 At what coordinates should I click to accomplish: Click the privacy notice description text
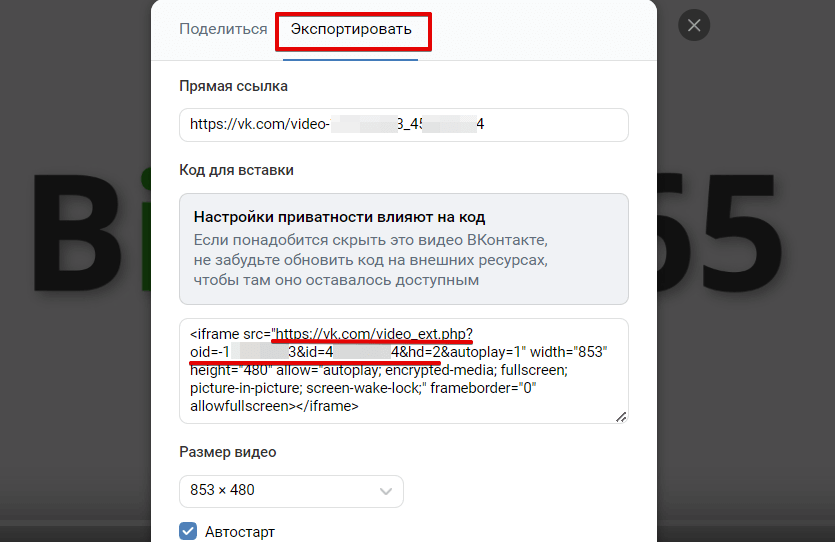tap(370, 261)
